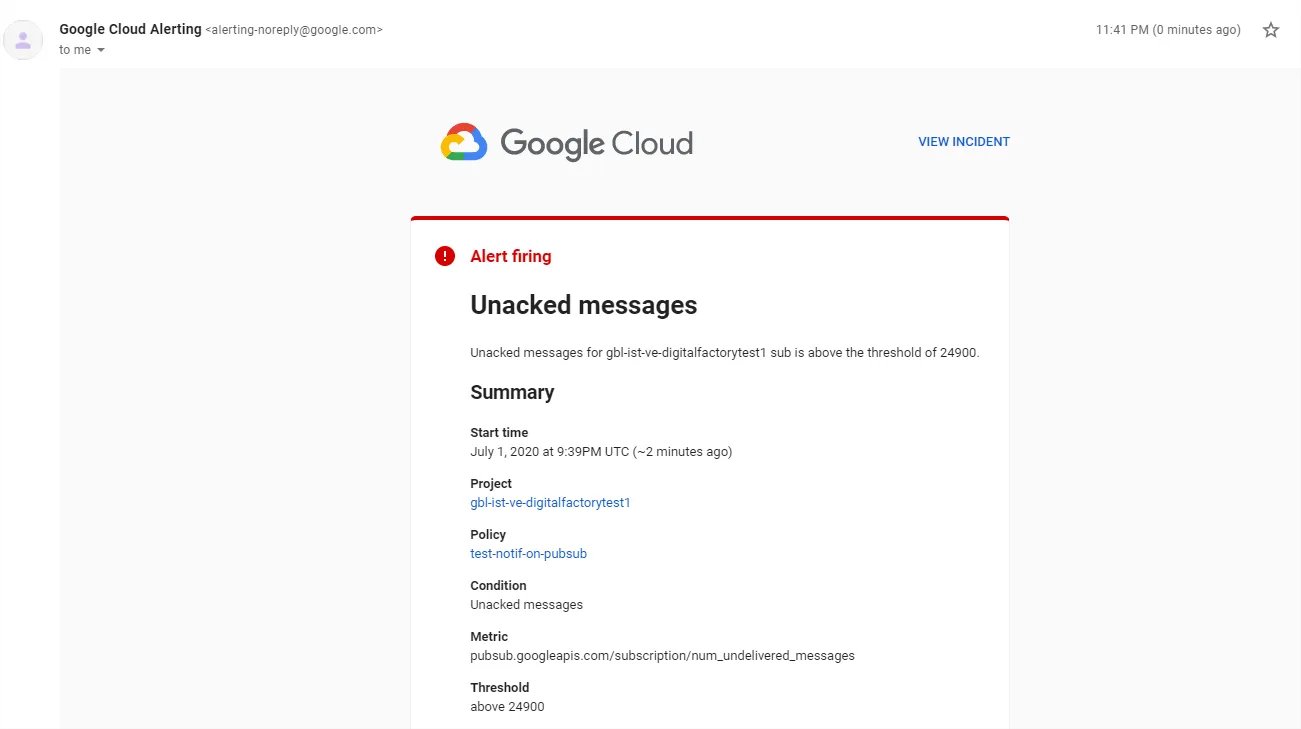Screen dimensions: 1301x729
Task: Click the "Alert firing" status text
Action: pyautogui.click(x=511, y=256)
